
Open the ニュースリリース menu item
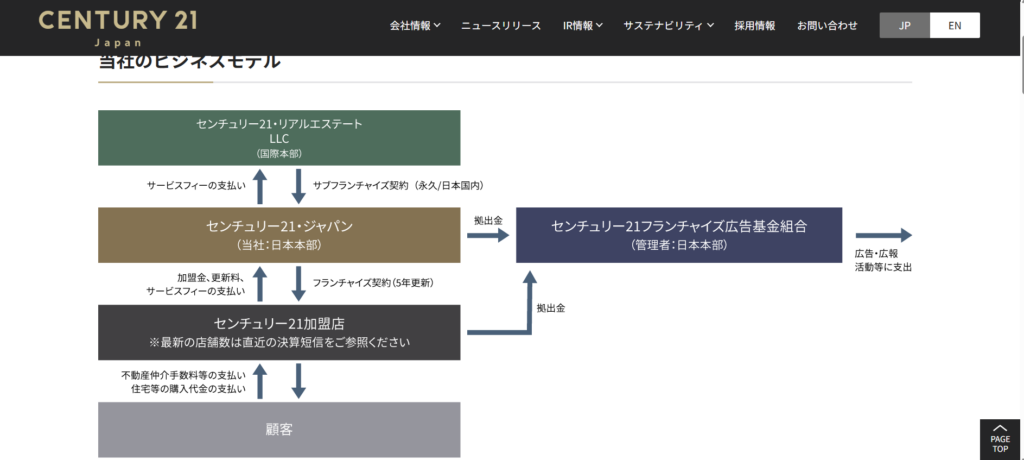[x=501, y=26]
